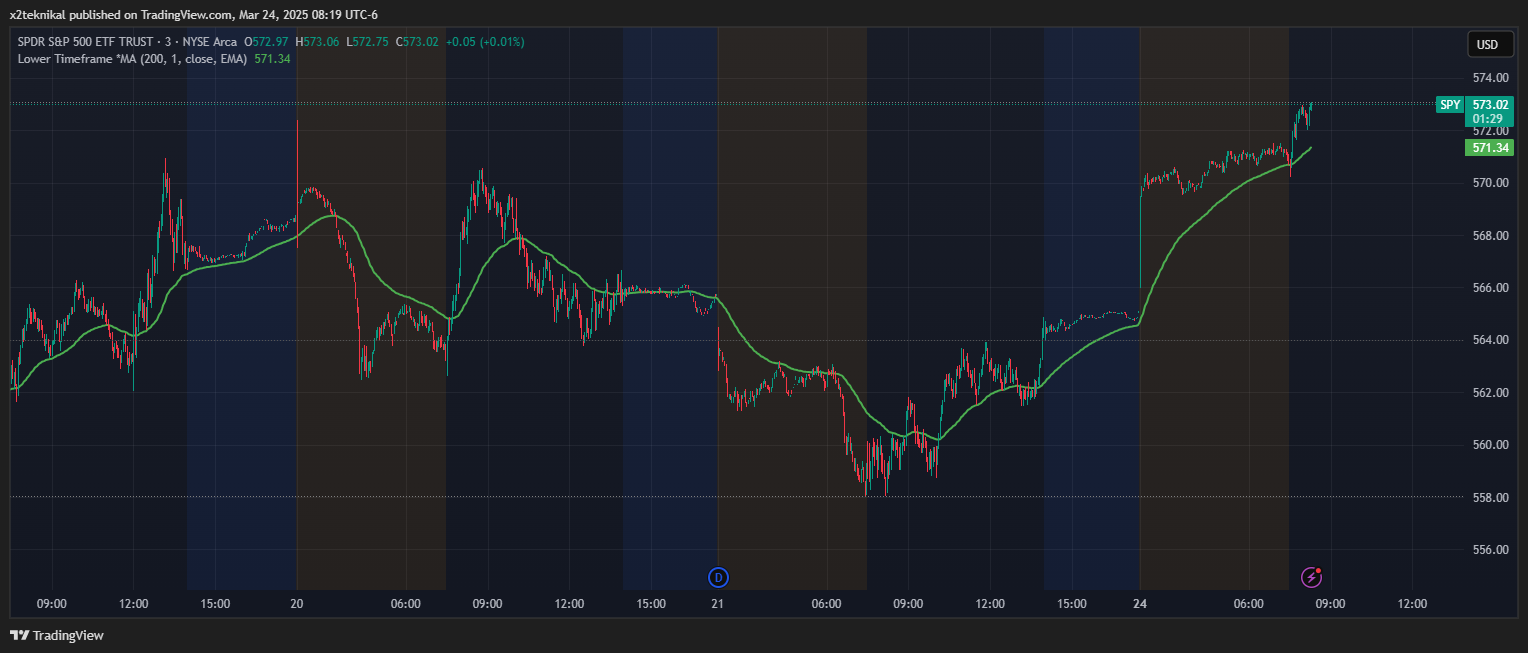
Task: Click the TradingView logo
Action: tap(57, 635)
